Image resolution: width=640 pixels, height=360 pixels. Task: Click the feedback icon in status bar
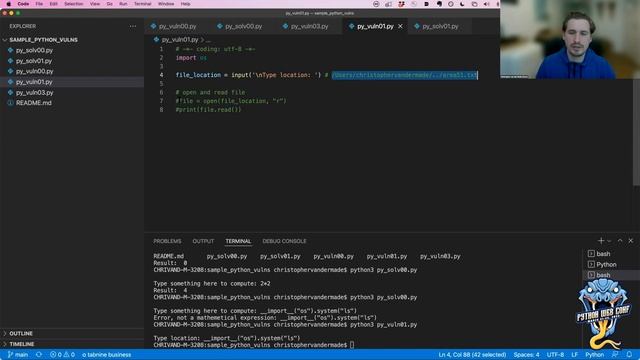coord(615,355)
